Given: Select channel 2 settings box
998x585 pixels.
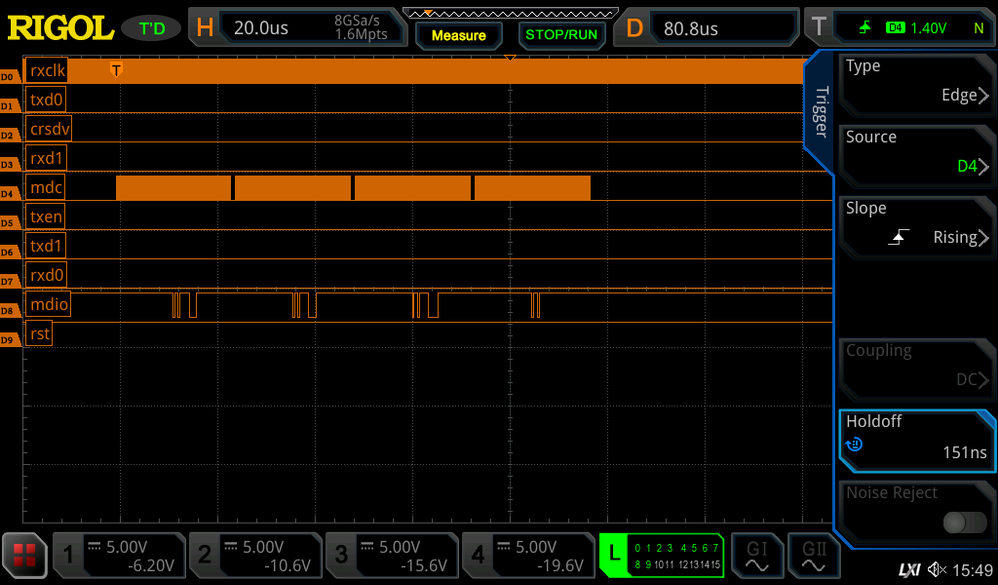Looking at the screenshot, I should coord(255,555).
